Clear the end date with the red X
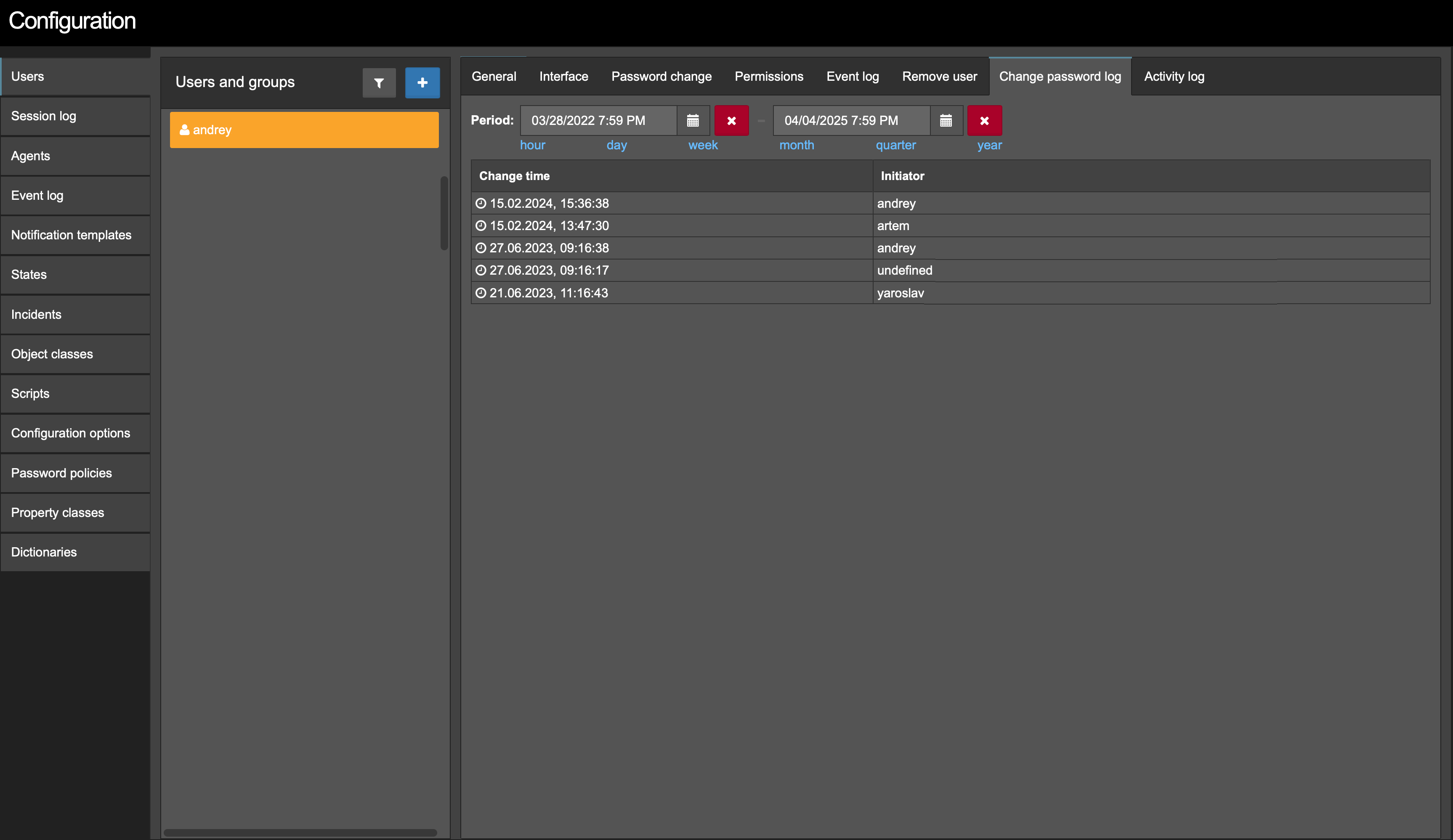 pyautogui.click(x=985, y=120)
